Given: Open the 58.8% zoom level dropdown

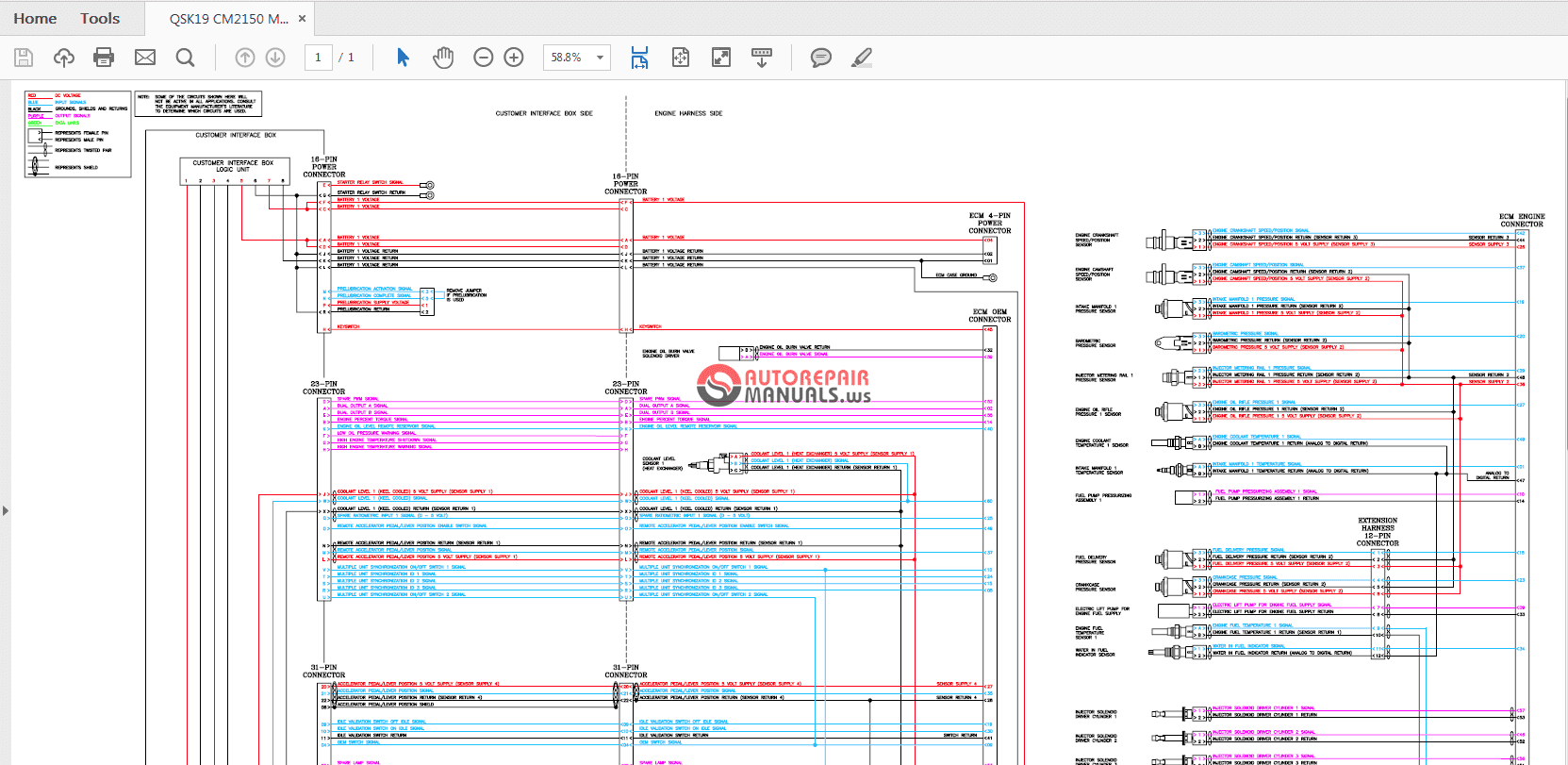Looking at the screenshot, I should [x=577, y=58].
